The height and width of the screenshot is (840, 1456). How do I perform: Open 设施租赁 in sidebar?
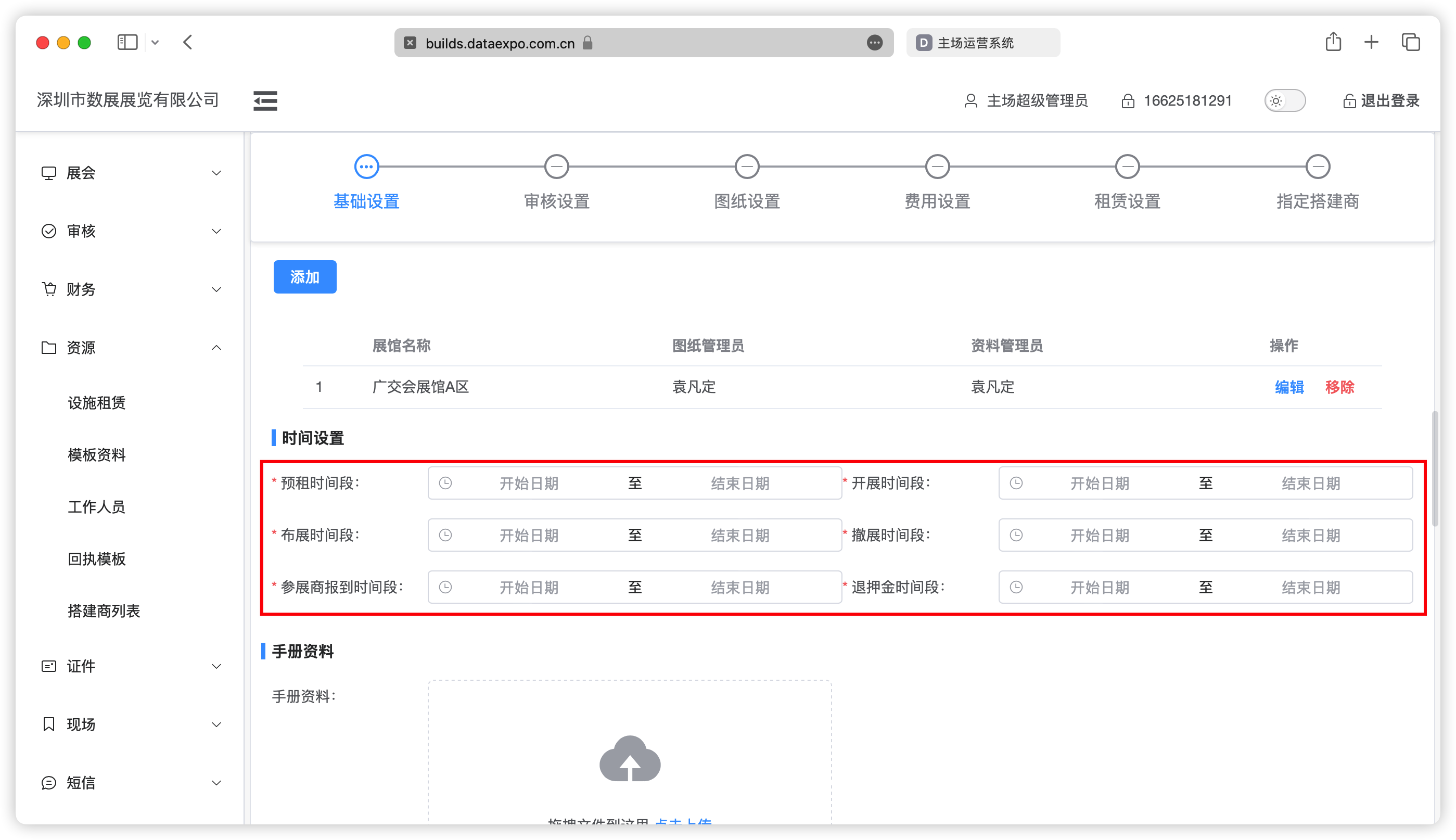pyautogui.click(x=96, y=403)
